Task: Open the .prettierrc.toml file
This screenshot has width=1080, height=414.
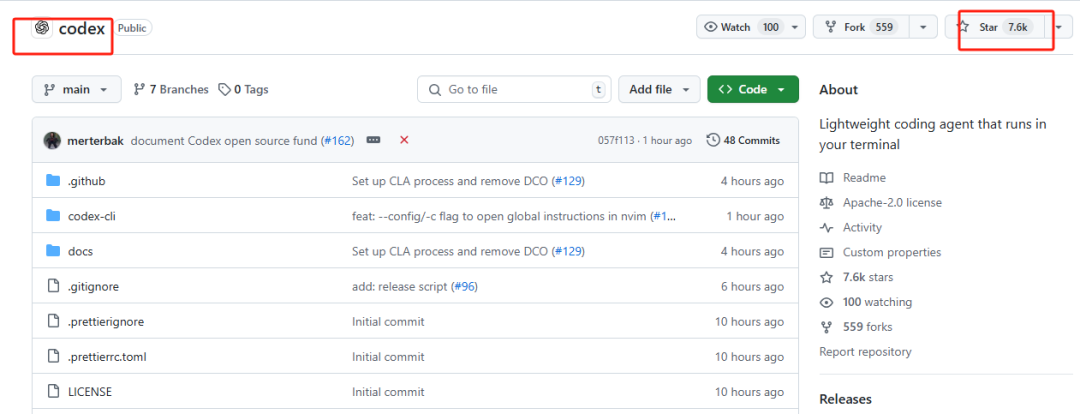Action: point(107,357)
